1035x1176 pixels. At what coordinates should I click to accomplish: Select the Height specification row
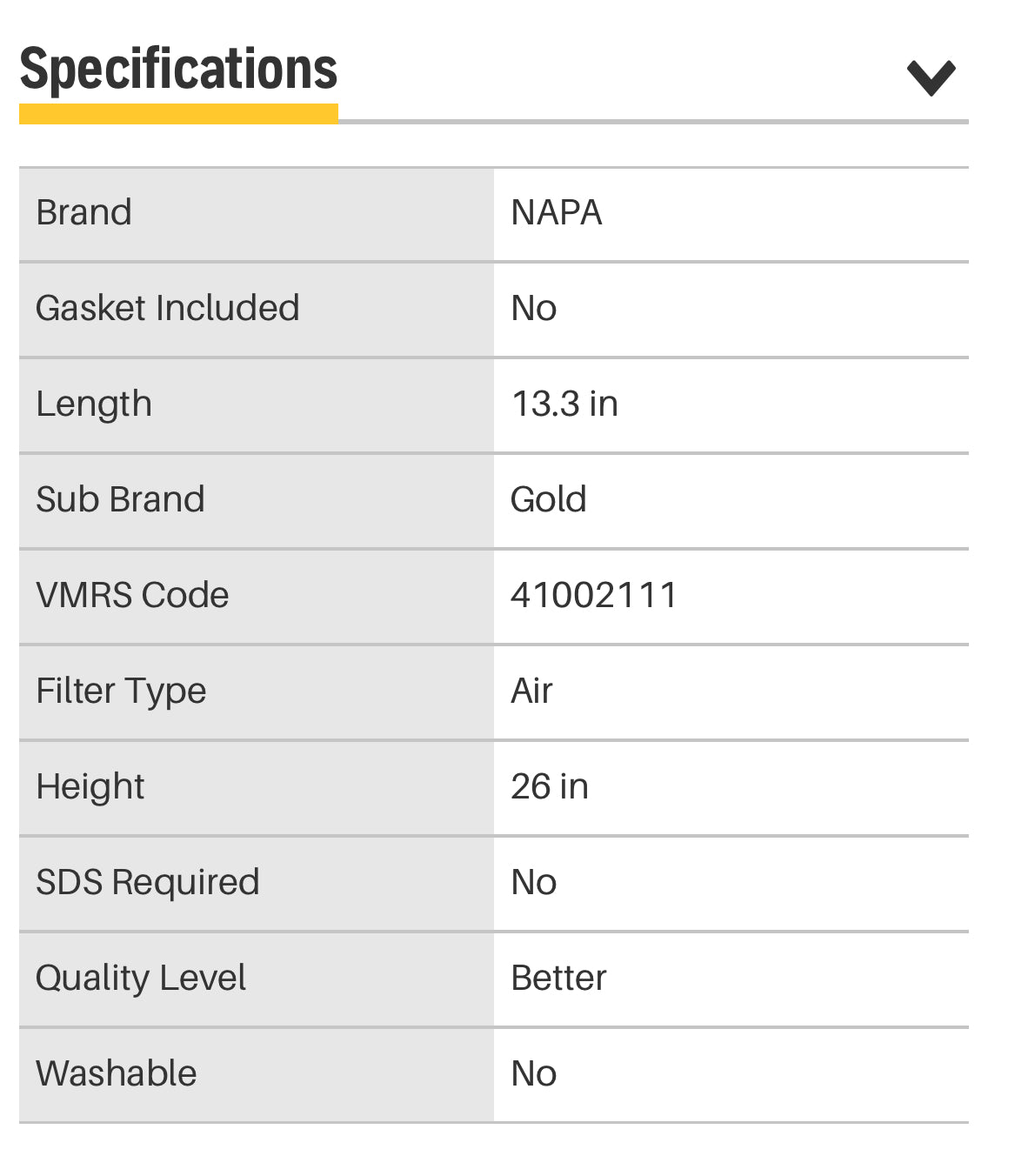pos(90,786)
